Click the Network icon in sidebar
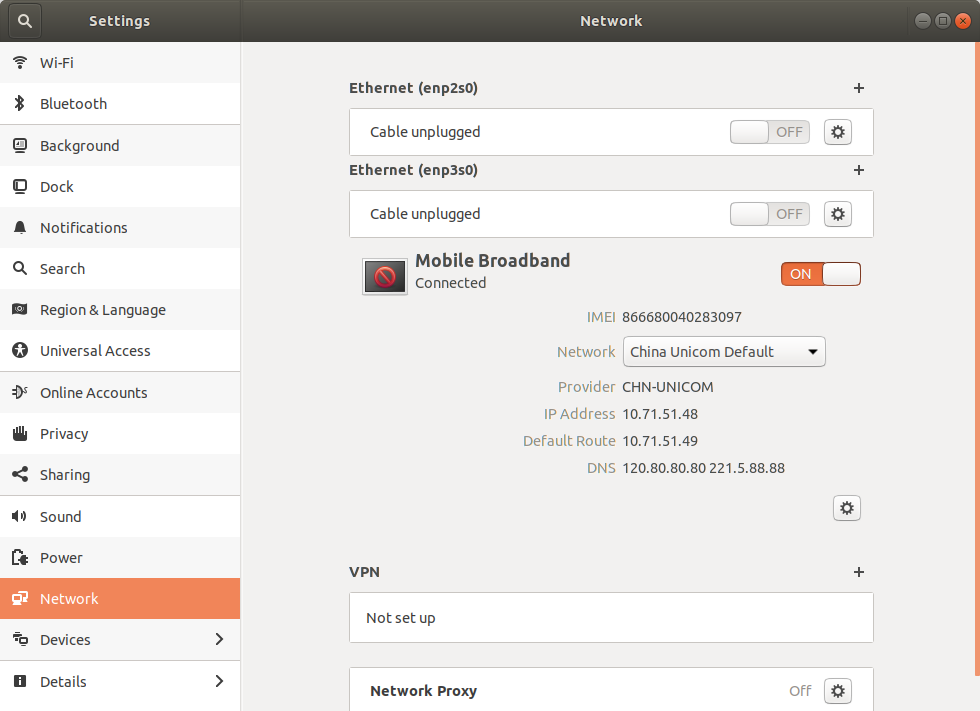 (x=20, y=599)
